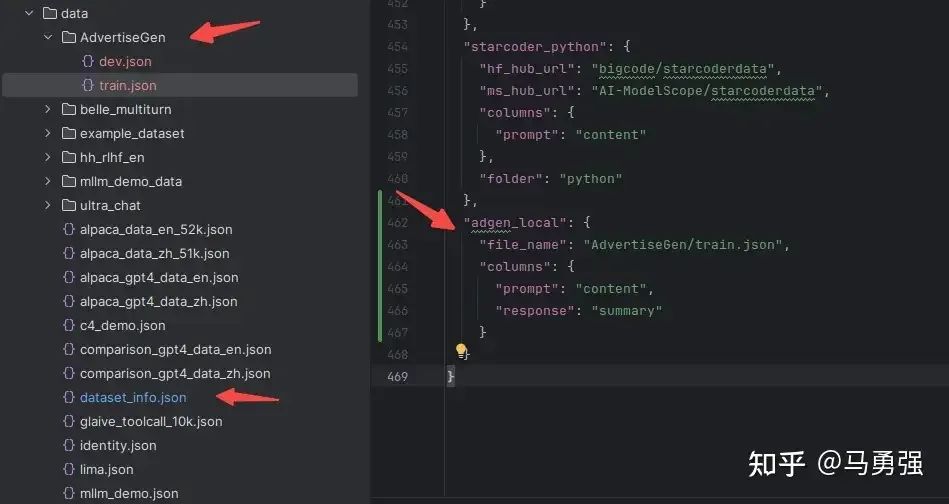Place cursor on "adgen_local" key
The height and width of the screenshot is (504, 949).
click(515, 223)
